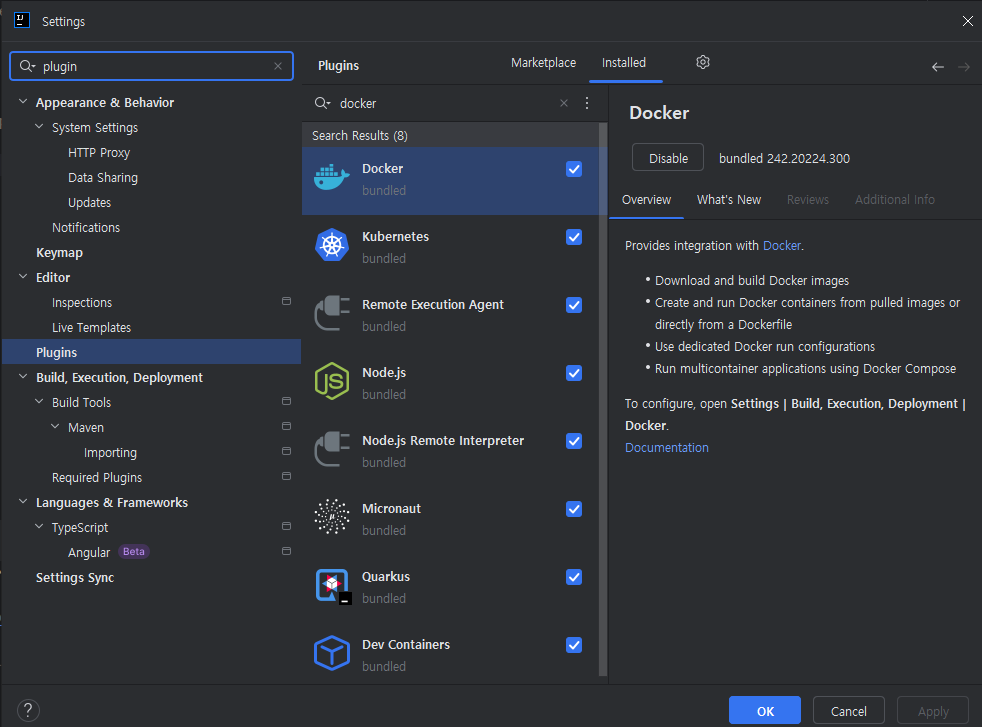This screenshot has height=727, width=982.
Task: Collapse the Languages & Frameworks section
Action: pos(23,502)
